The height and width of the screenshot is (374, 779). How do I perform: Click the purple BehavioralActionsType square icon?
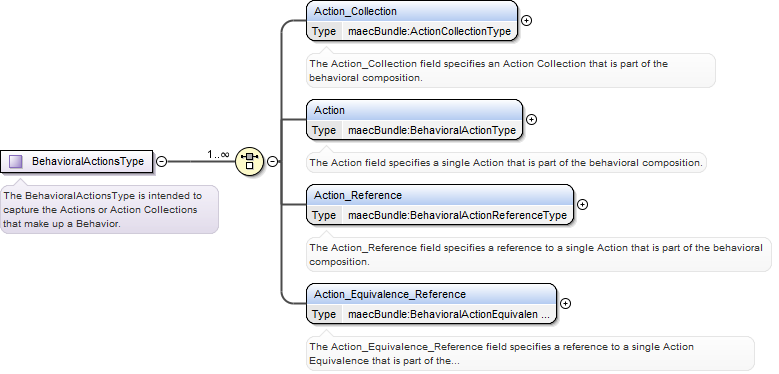click(x=16, y=161)
